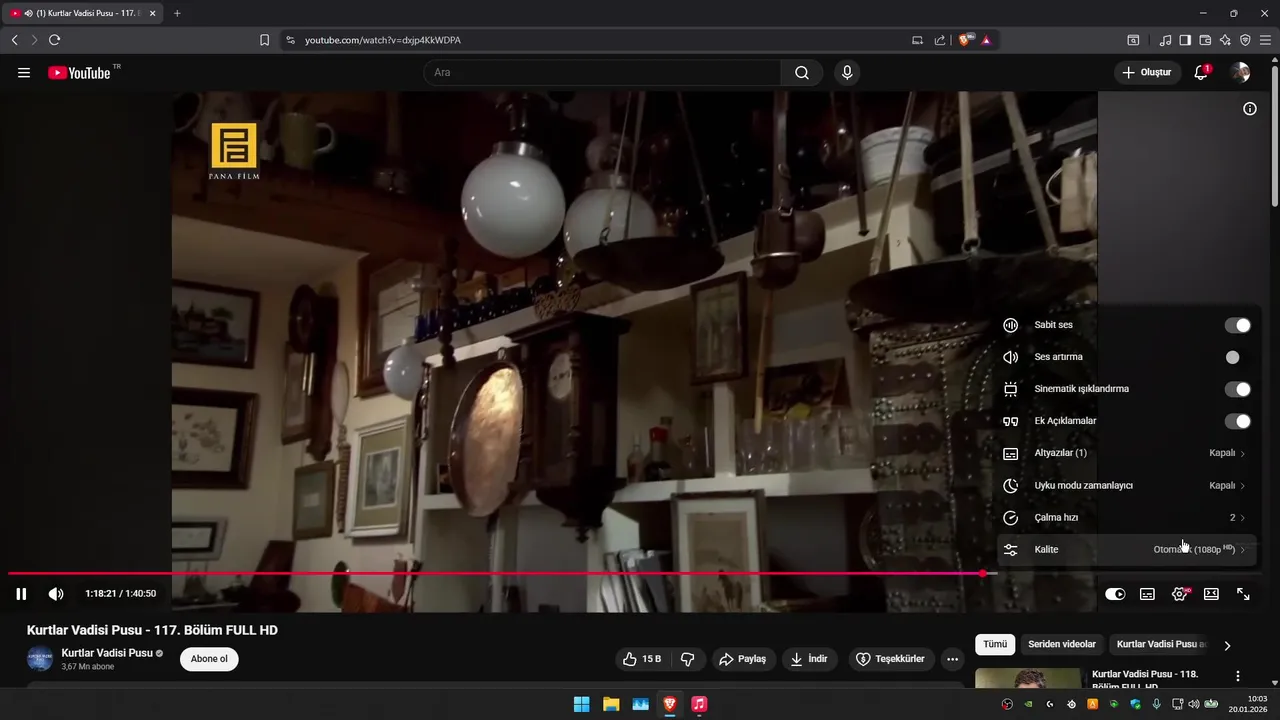The height and width of the screenshot is (720, 1280).
Task: Open the notifications bell
Action: 1201,73
